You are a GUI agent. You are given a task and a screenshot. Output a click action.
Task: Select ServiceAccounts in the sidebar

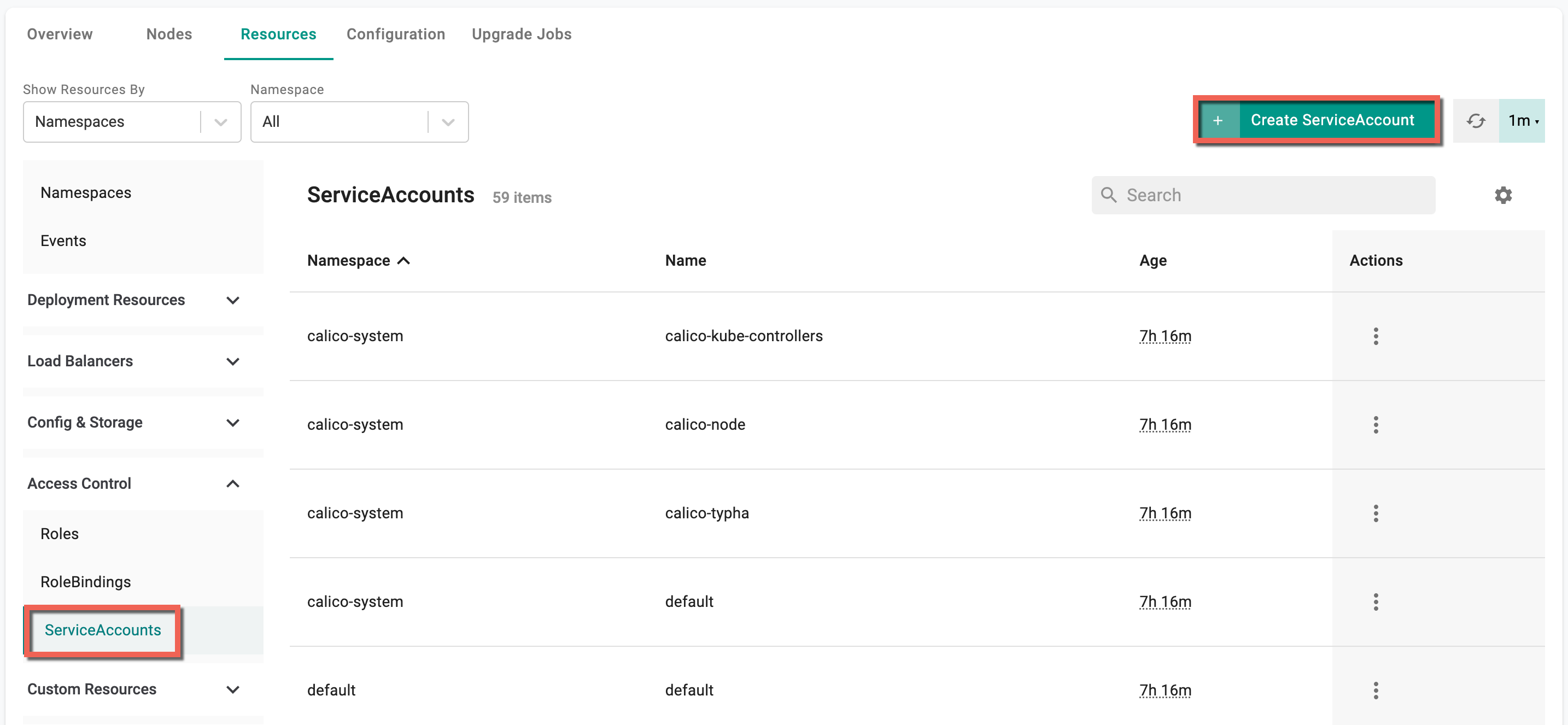coord(103,630)
